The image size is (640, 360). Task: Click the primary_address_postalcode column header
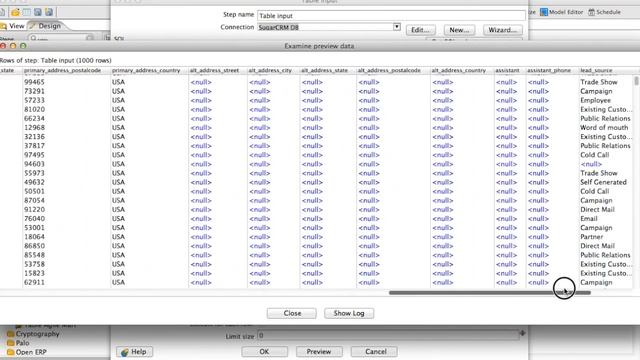tap(62, 70)
